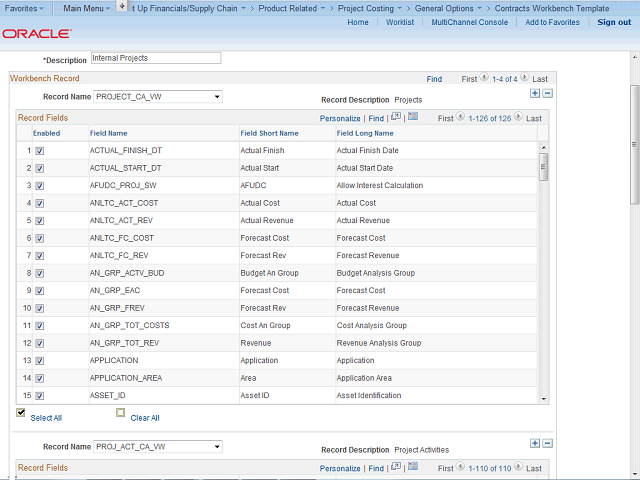Sort grid by Enabled column header

point(47,133)
